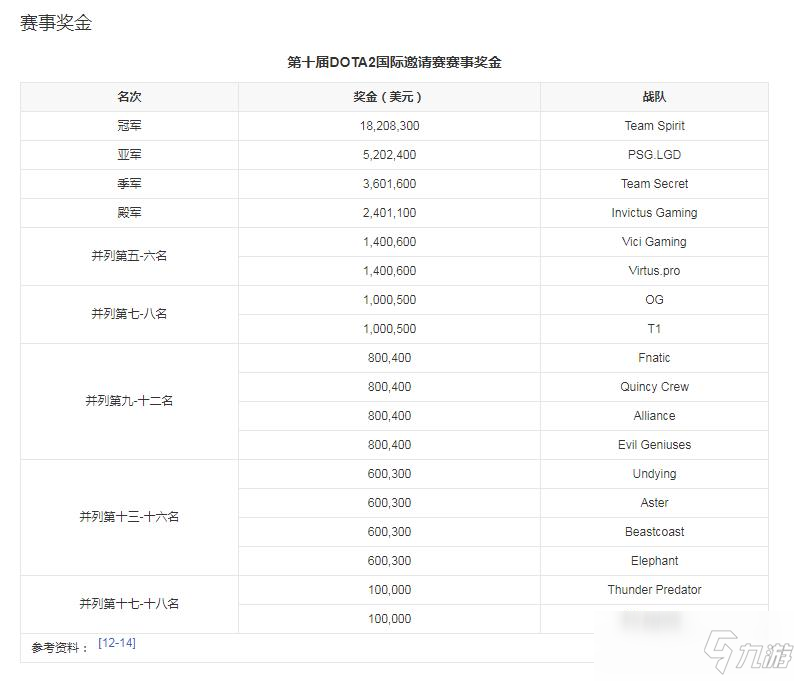
Task: Select the Fnatic team cell
Action: pyautogui.click(x=654, y=357)
